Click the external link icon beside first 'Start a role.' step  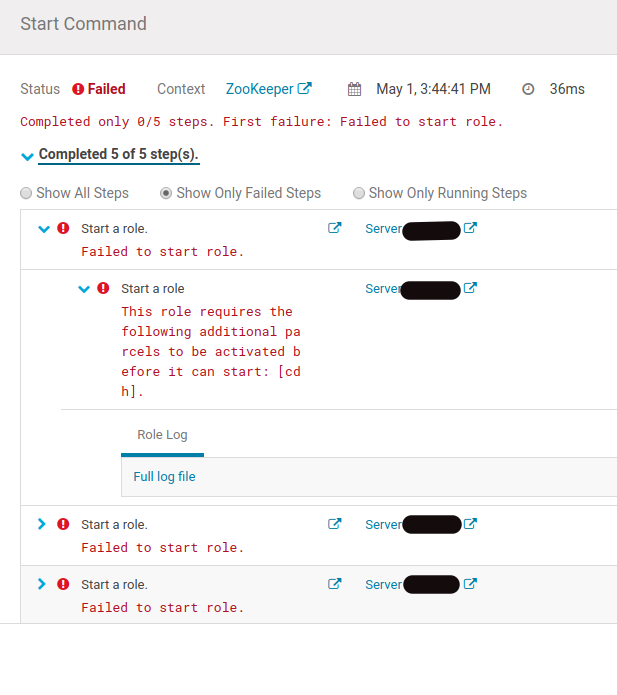335,228
